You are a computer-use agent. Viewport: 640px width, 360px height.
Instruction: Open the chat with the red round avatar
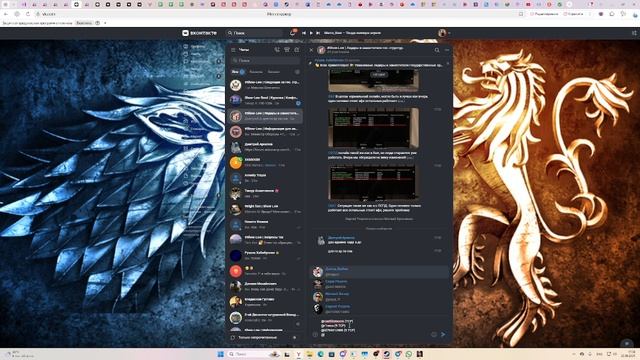tap(265, 271)
